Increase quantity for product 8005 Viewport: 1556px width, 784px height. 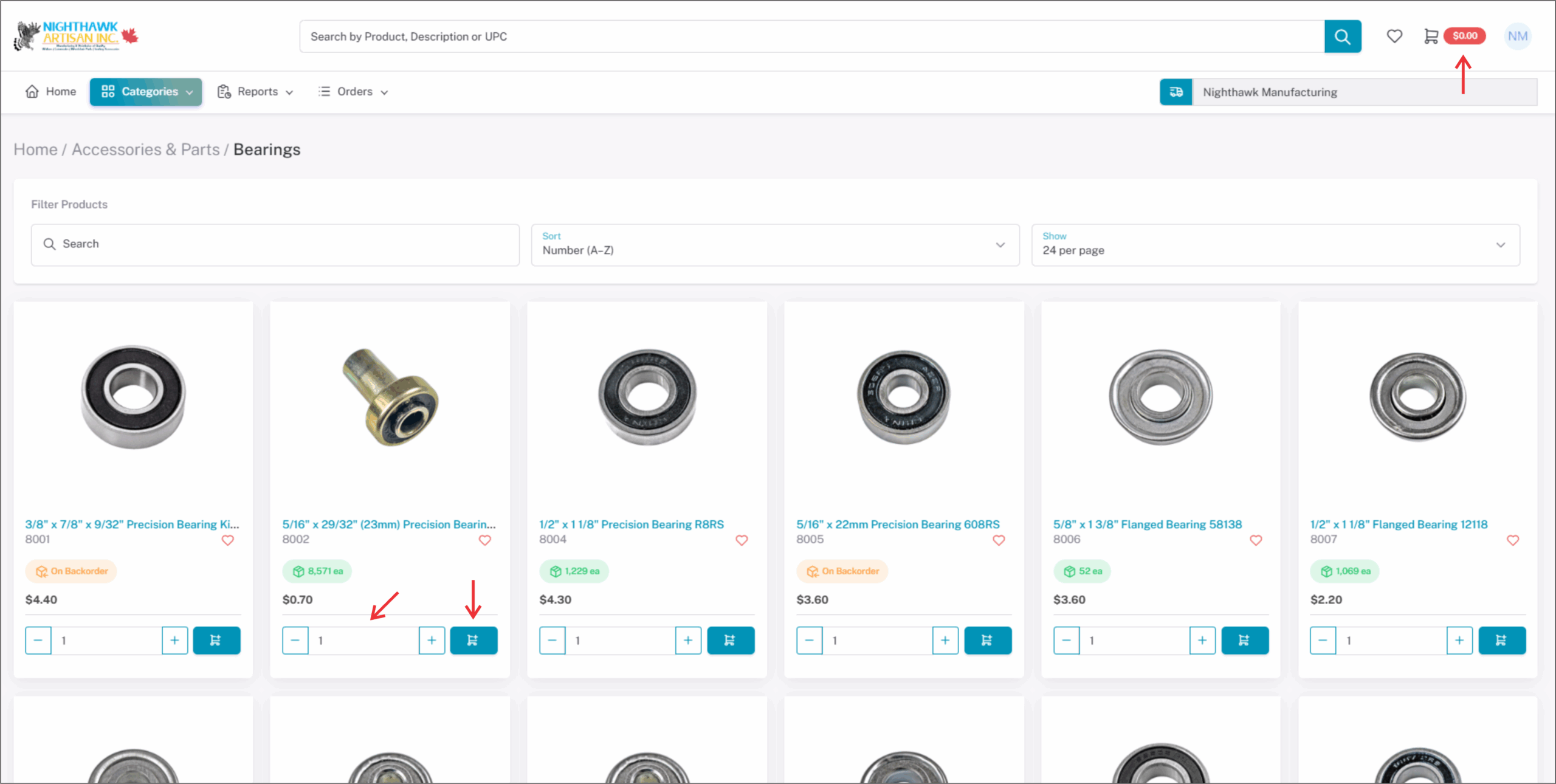pos(945,640)
